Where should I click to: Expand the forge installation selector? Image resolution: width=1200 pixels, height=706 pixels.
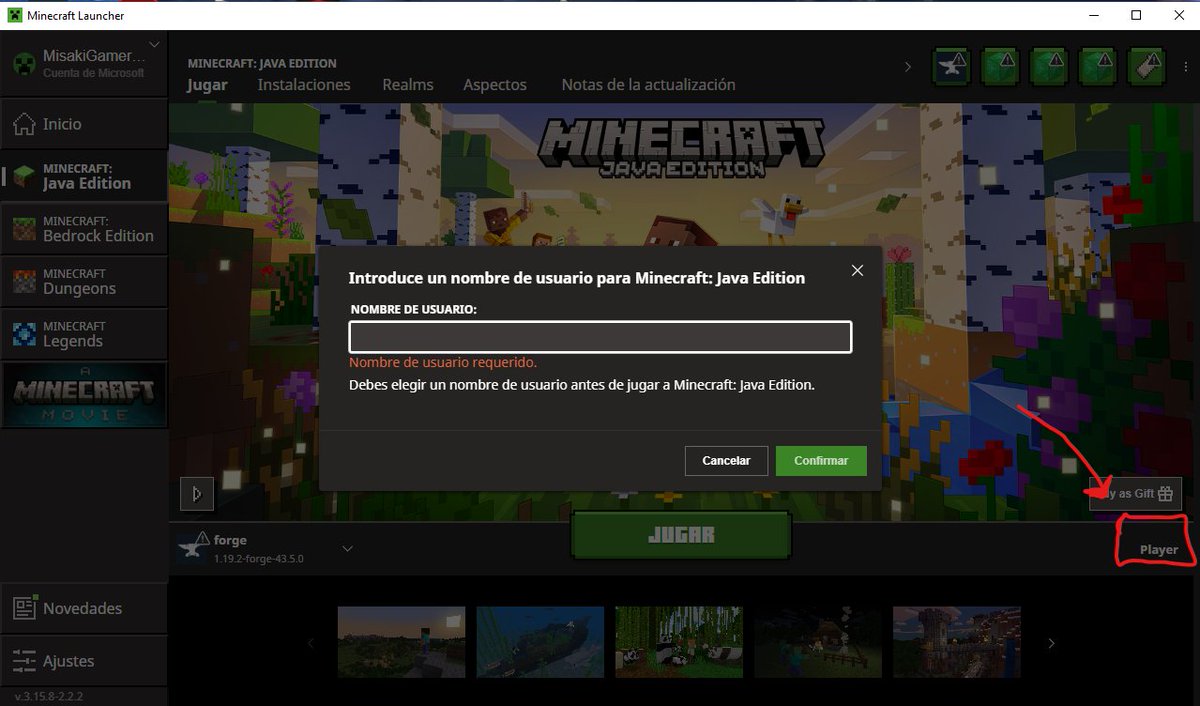pyautogui.click(x=348, y=549)
